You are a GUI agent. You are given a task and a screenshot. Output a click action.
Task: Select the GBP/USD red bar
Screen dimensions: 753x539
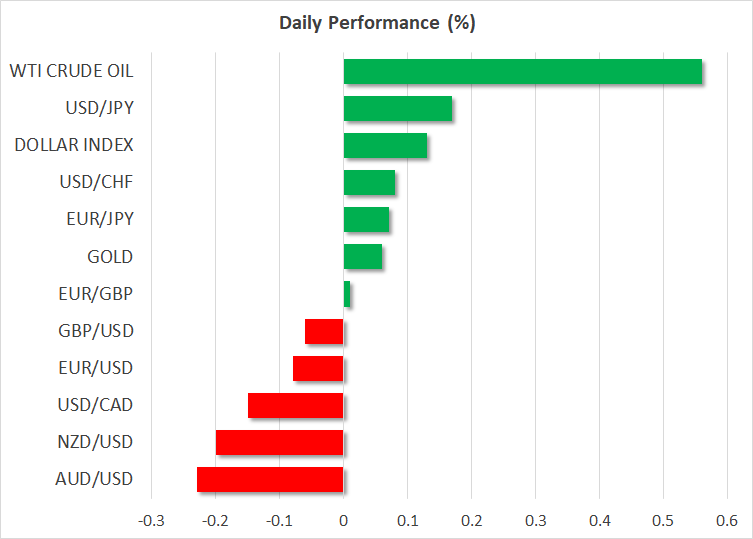pos(324,331)
